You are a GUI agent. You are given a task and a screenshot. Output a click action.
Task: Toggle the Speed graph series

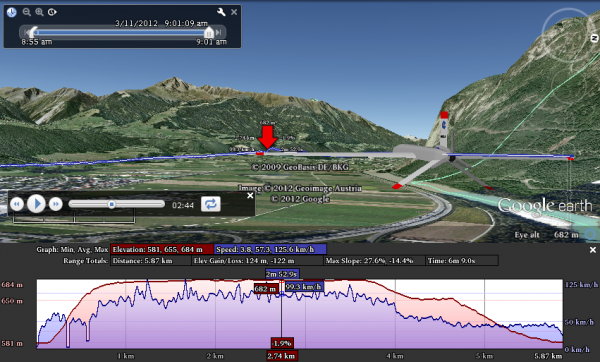[270, 249]
